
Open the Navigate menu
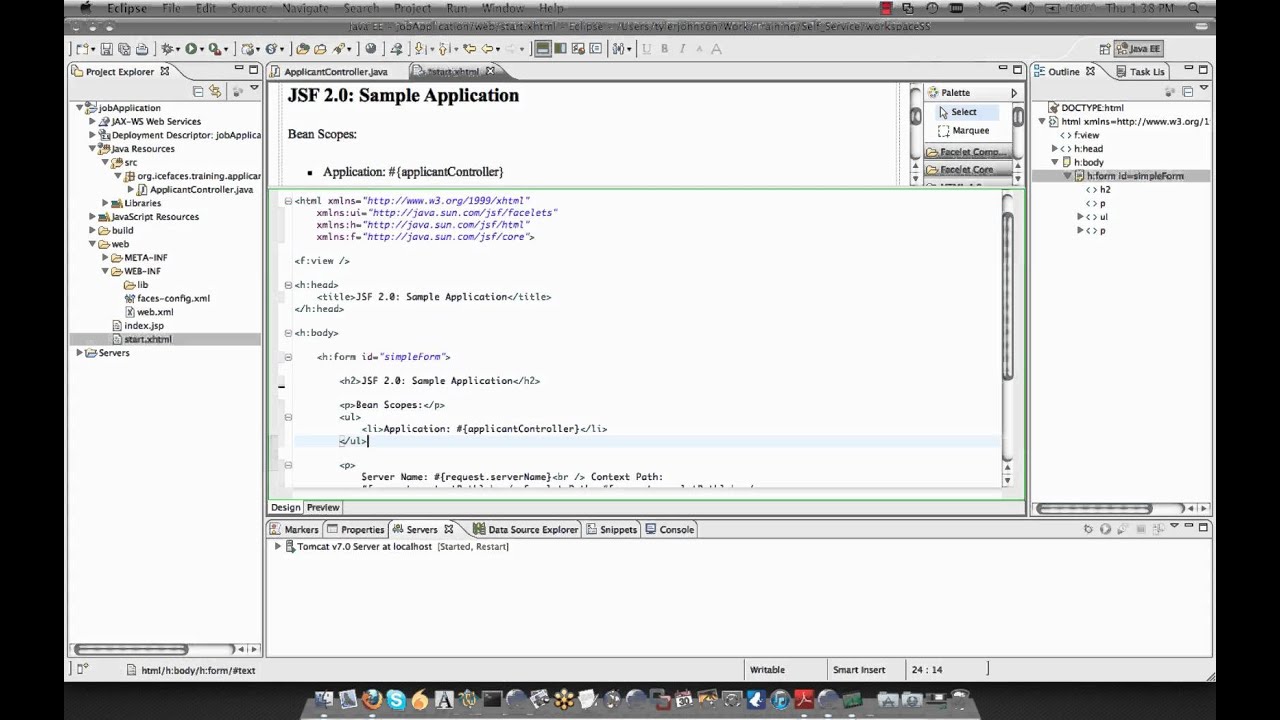tap(305, 8)
